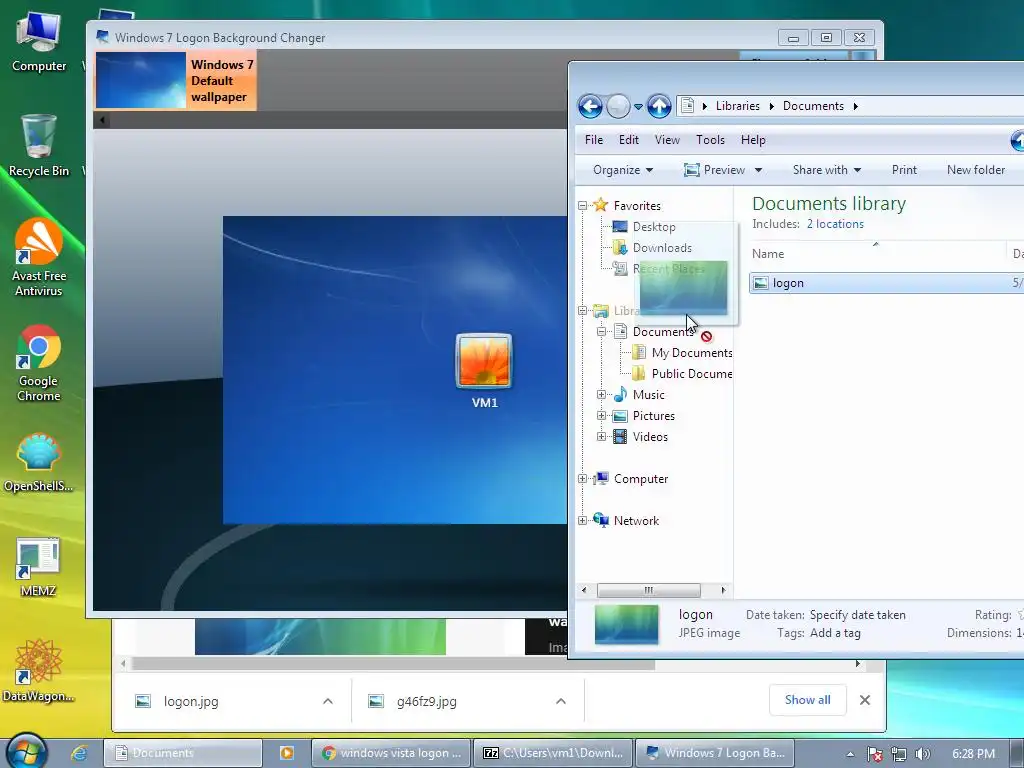Image resolution: width=1024 pixels, height=768 pixels.
Task: Open the View menu
Action: (x=667, y=140)
